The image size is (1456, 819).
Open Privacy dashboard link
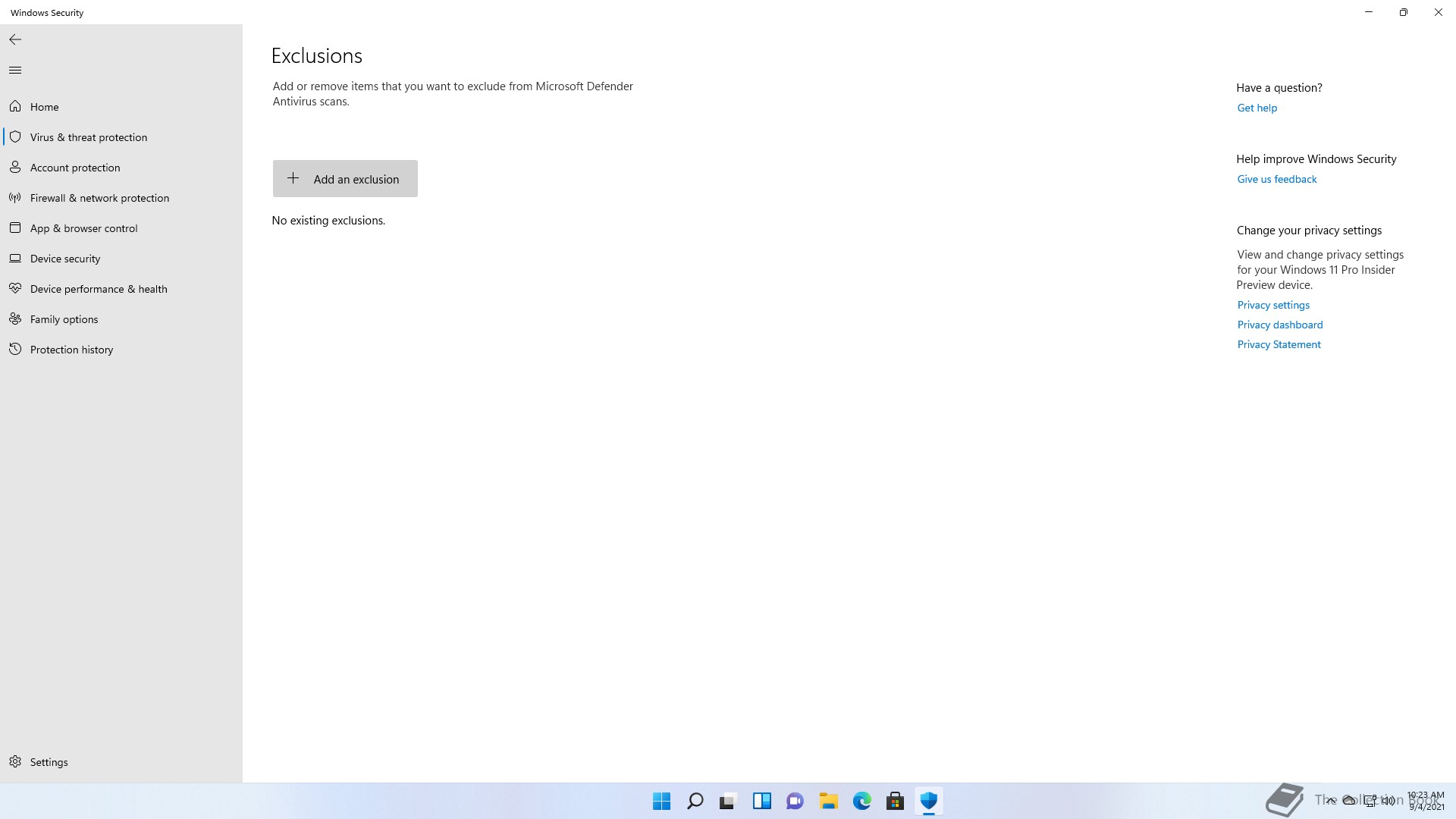coord(1279,325)
